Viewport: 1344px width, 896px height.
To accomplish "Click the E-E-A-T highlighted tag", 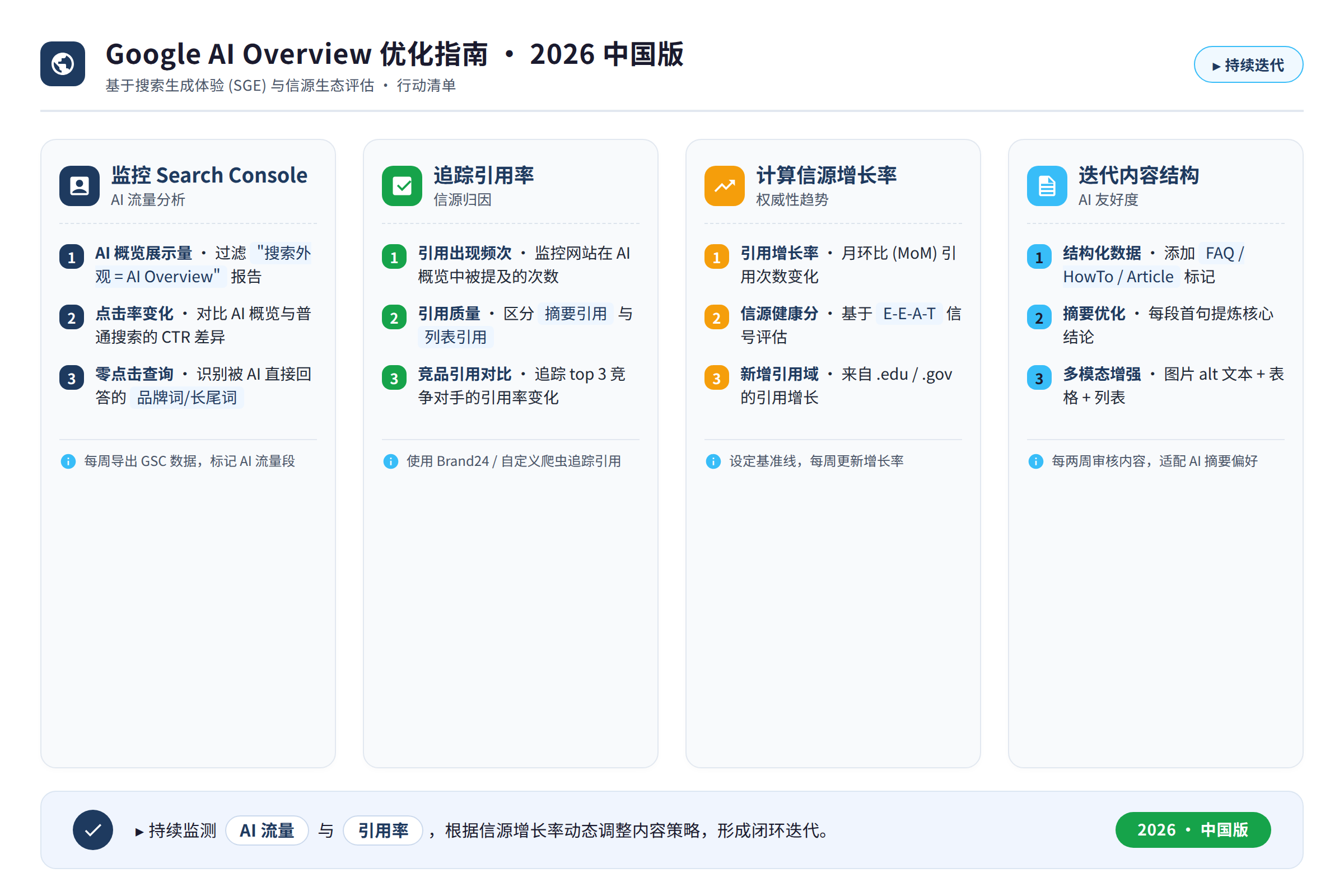I will (909, 314).
